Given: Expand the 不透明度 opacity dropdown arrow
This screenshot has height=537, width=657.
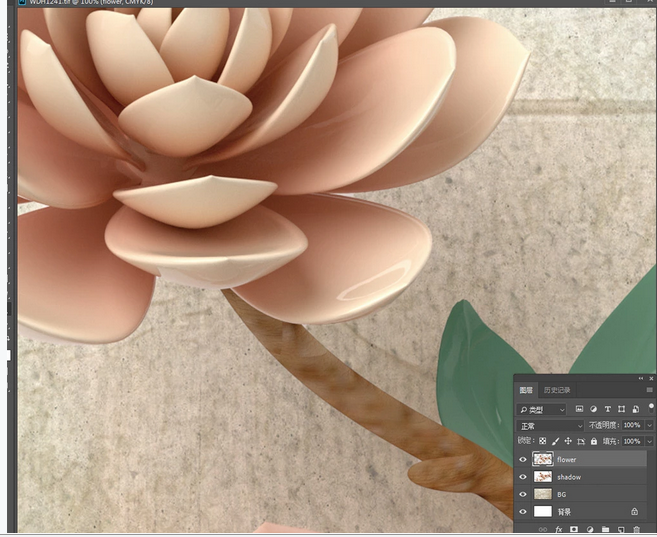Looking at the screenshot, I should click(650, 425).
